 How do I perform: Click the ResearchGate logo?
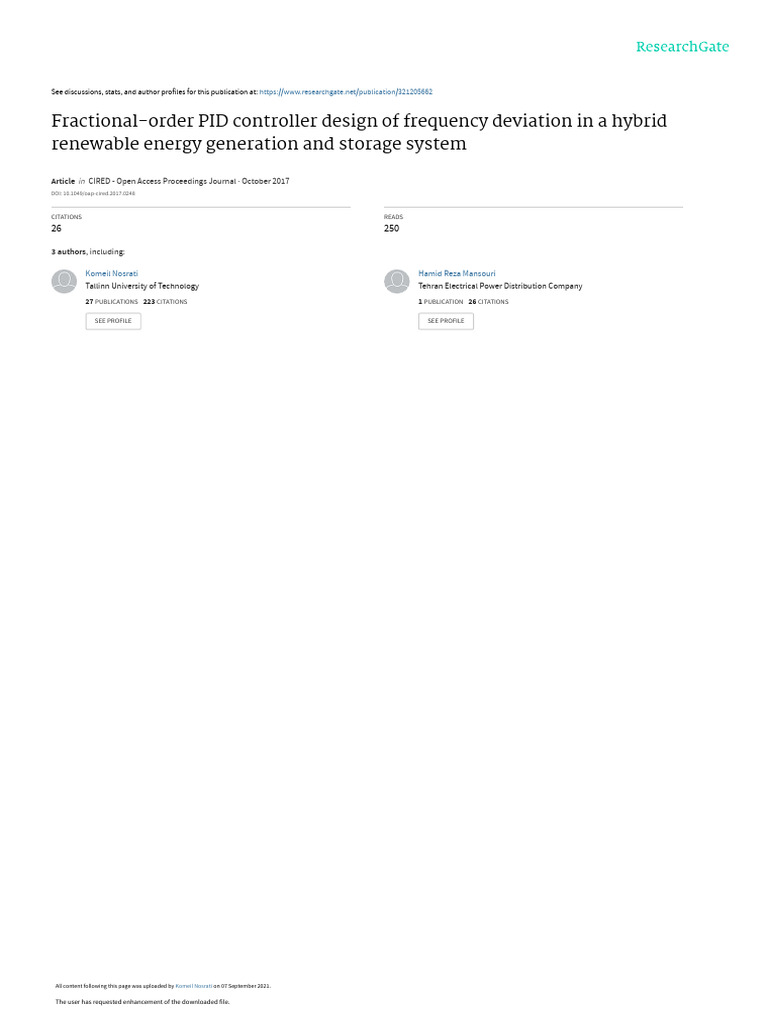click(682, 47)
